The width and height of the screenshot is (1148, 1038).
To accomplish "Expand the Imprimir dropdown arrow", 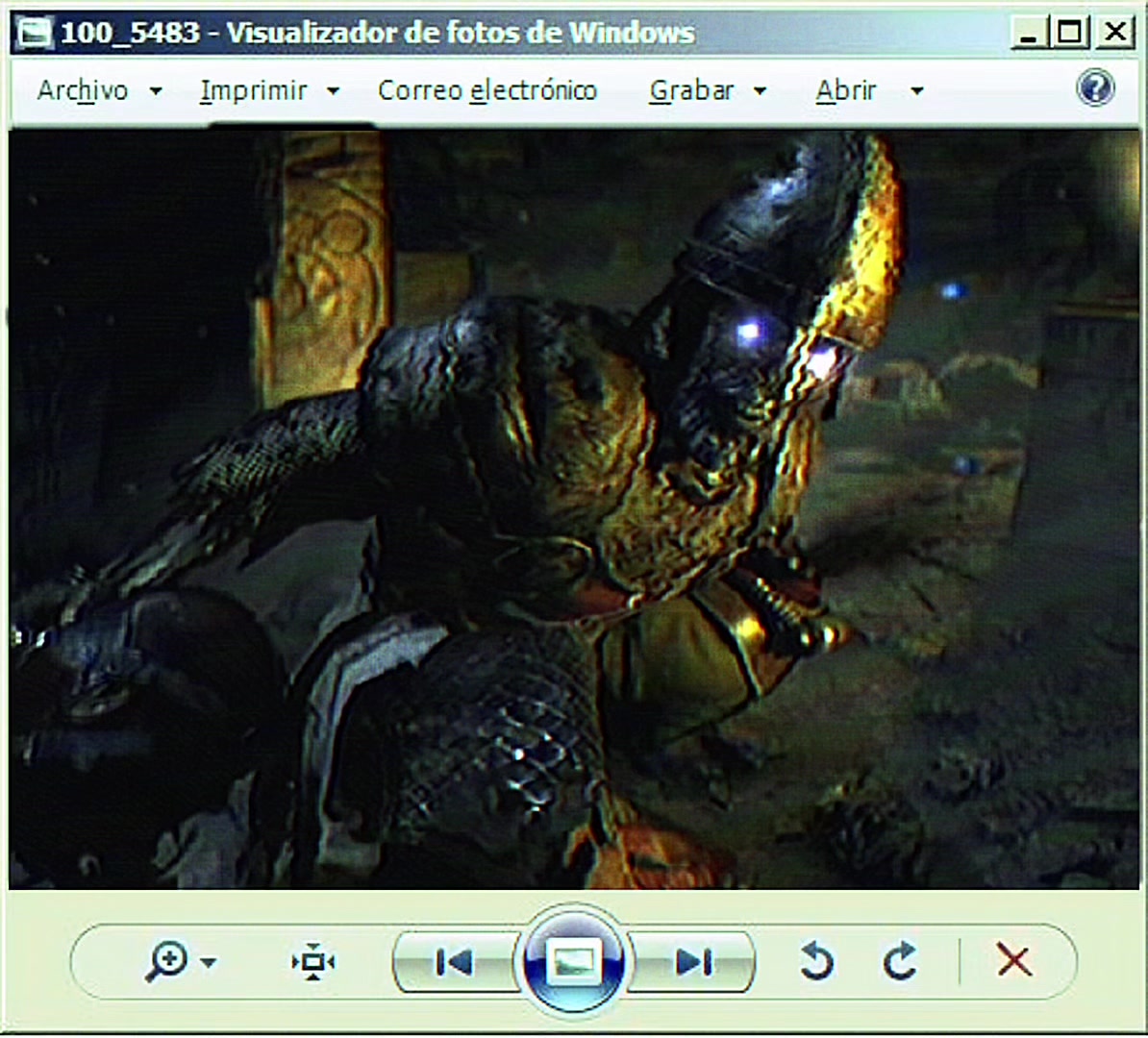I will [x=333, y=91].
